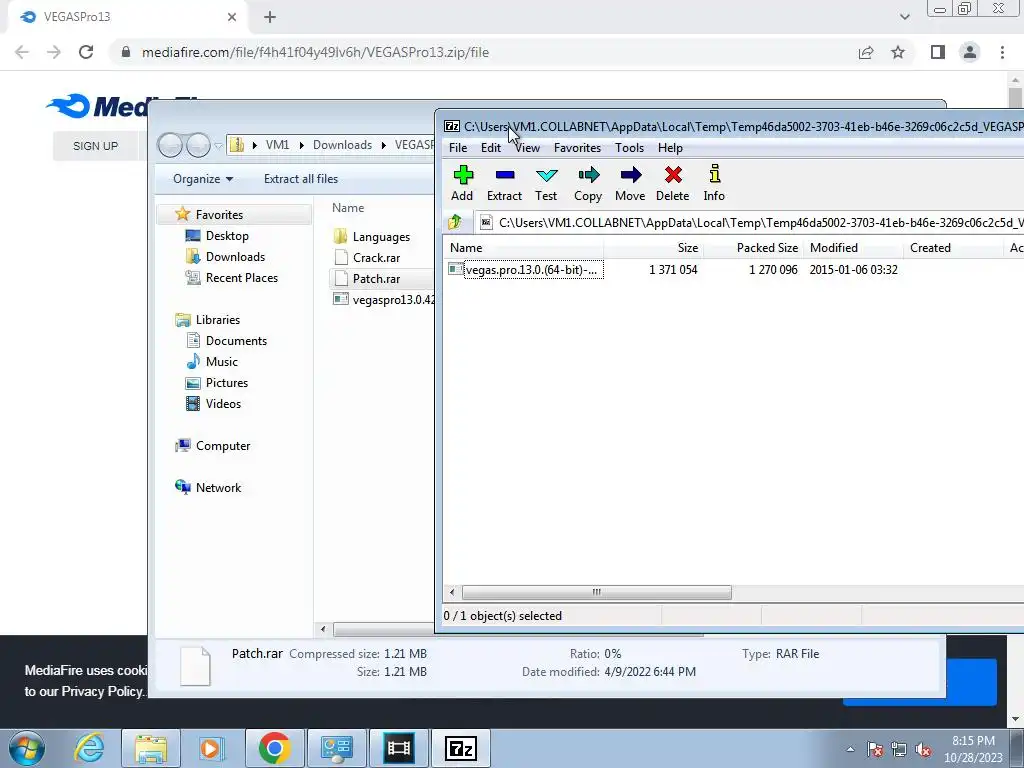Click the MediaFire SIGN UP button
The height and width of the screenshot is (768, 1024).
[x=95, y=146]
